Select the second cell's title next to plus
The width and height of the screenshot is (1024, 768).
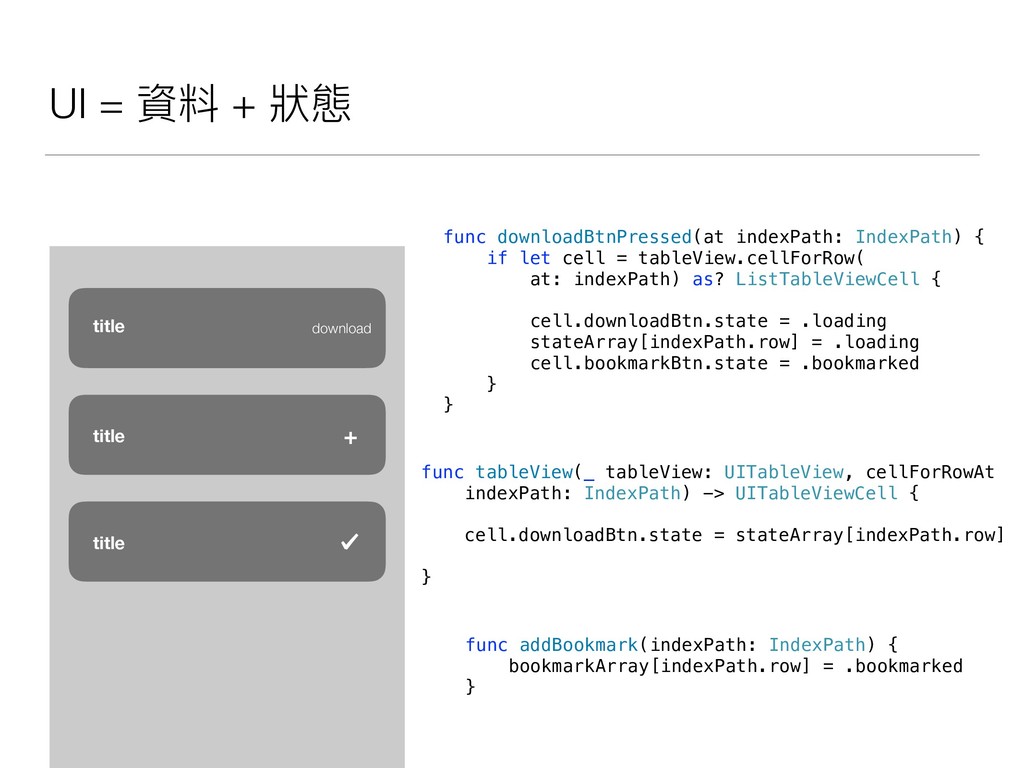click(x=108, y=436)
